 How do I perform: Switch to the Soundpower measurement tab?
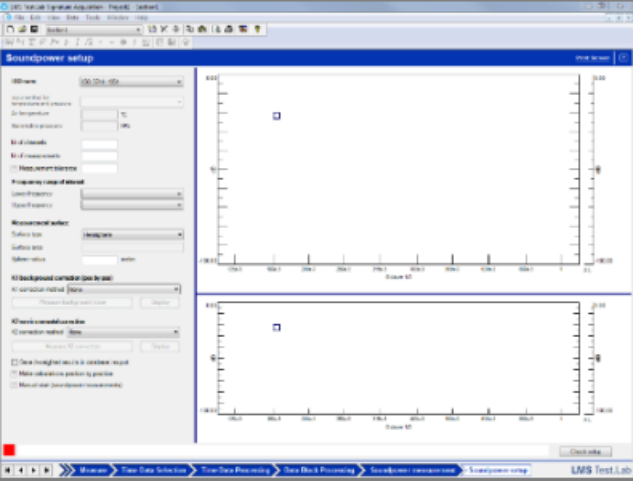413,469
